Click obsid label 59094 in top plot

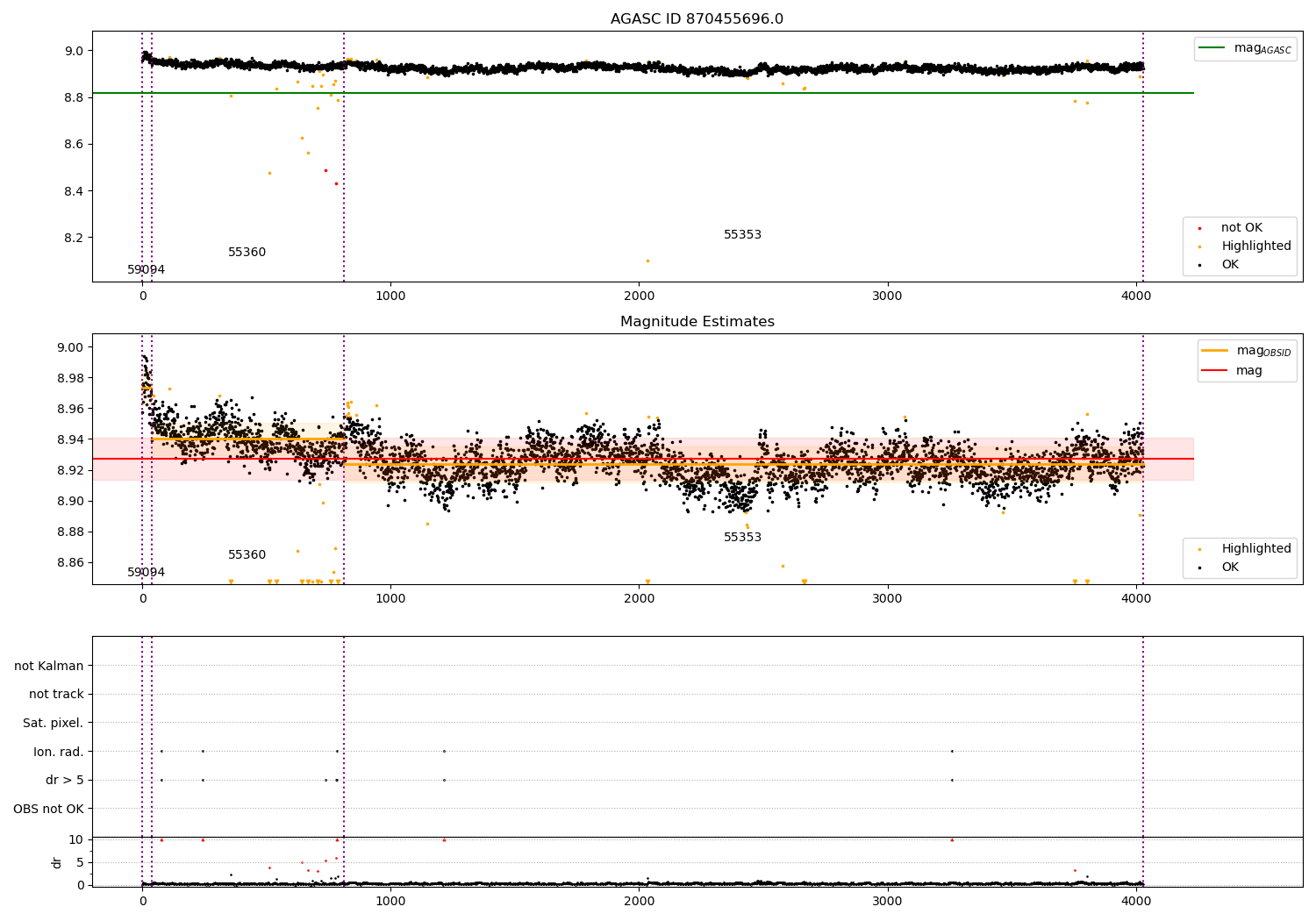click(x=146, y=270)
